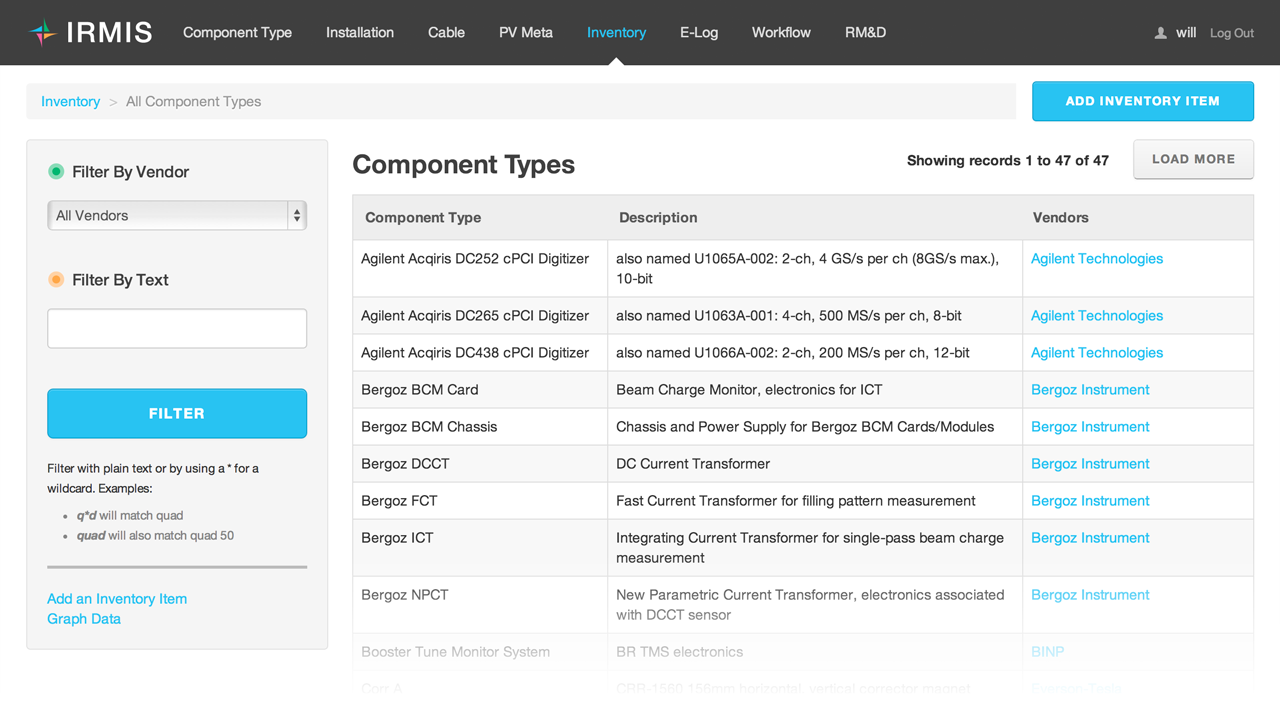1280x713 pixels.
Task: Open the RM&D section
Action: tap(865, 33)
